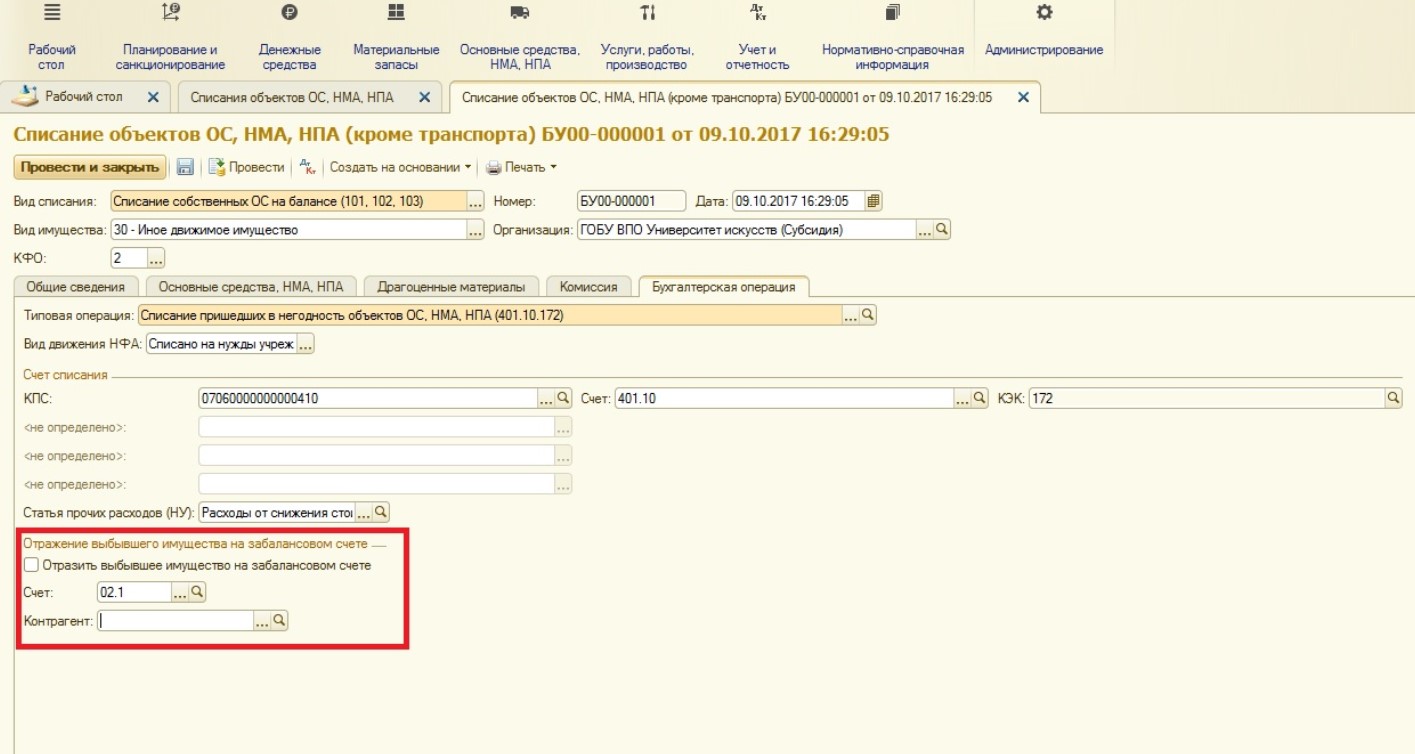
Task: Switch to the Драгоценные материалы tab
Action: (452, 287)
